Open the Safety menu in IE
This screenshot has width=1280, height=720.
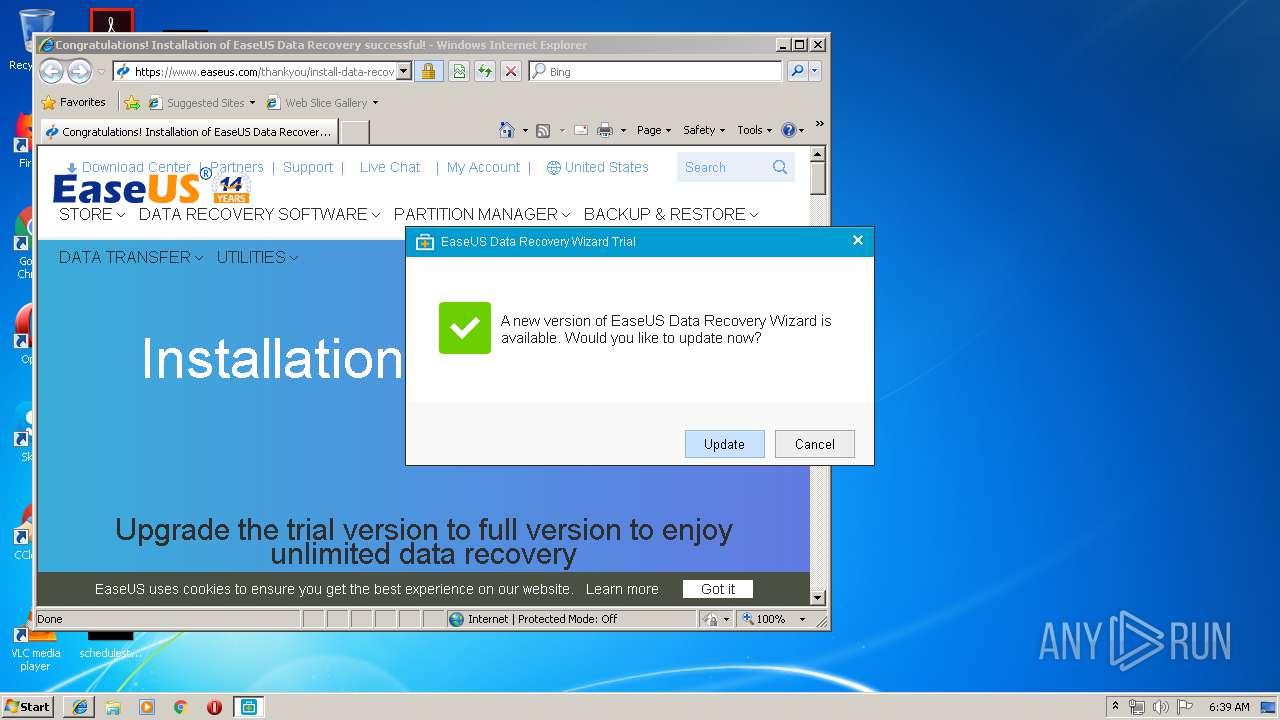tap(704, 130)
